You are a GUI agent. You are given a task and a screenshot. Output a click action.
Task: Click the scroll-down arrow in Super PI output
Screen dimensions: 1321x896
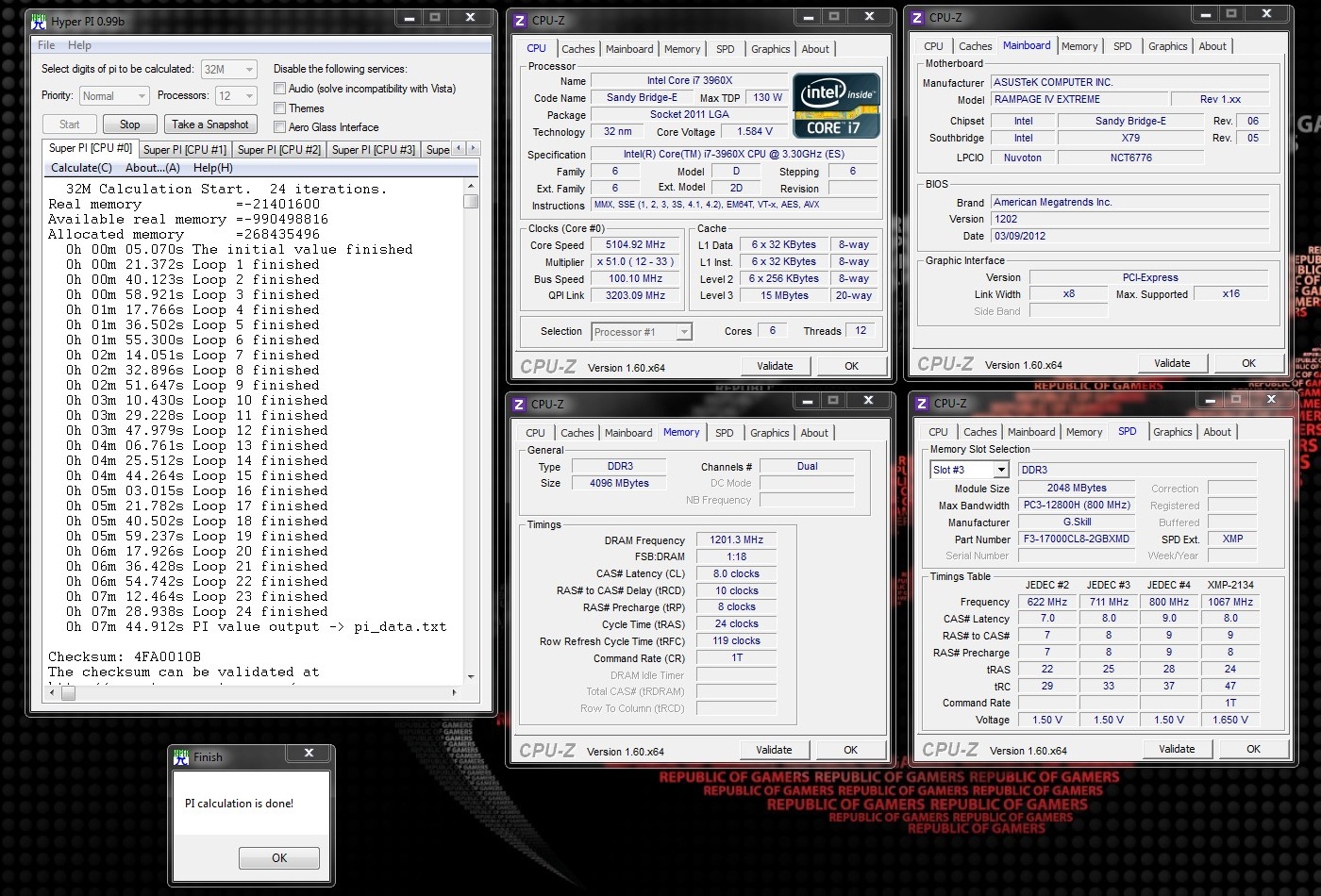471,676
